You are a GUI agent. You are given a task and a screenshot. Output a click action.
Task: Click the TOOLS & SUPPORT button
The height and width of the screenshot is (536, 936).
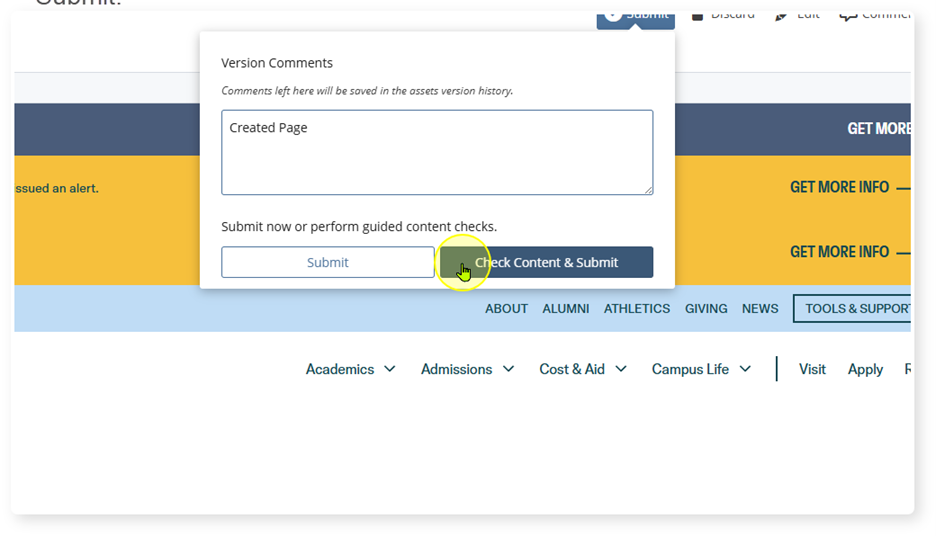[x=853, y=308]
